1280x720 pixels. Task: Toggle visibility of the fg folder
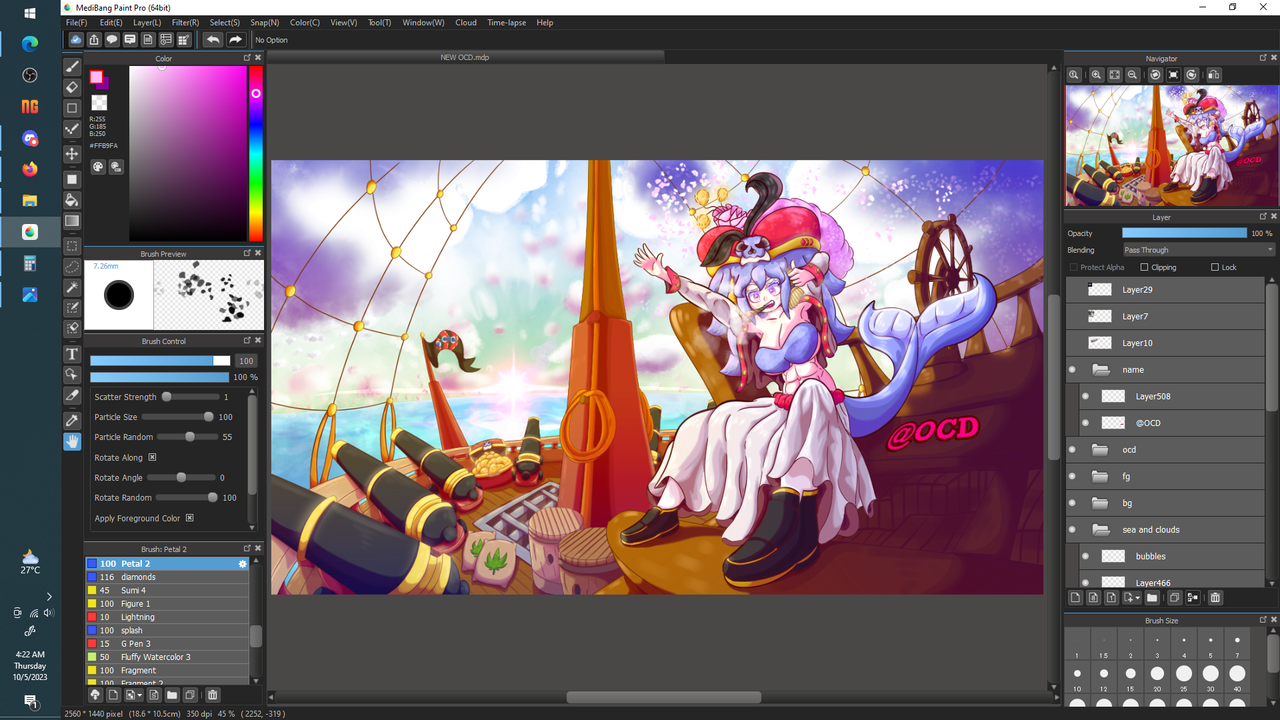point(1073,476)
